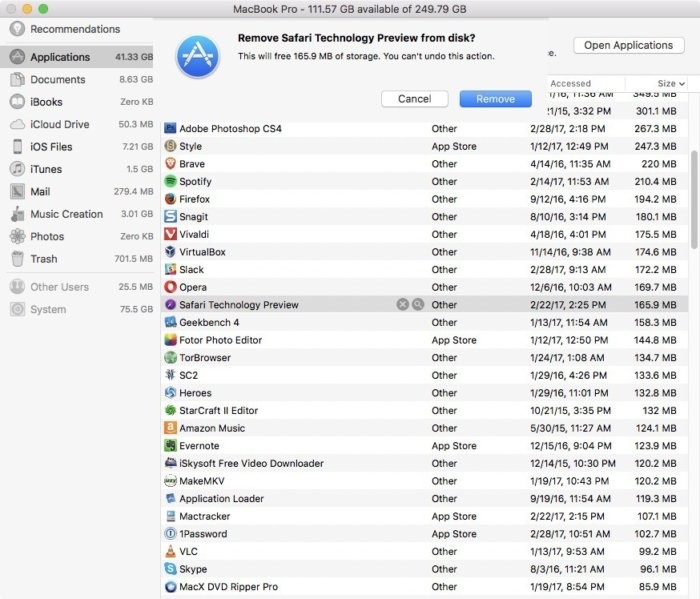This screenshot has height=599, width=700.
Task: Click the magnifier reveal icon on Safari row
Action: pyautogui.click(x=417, y=305)
